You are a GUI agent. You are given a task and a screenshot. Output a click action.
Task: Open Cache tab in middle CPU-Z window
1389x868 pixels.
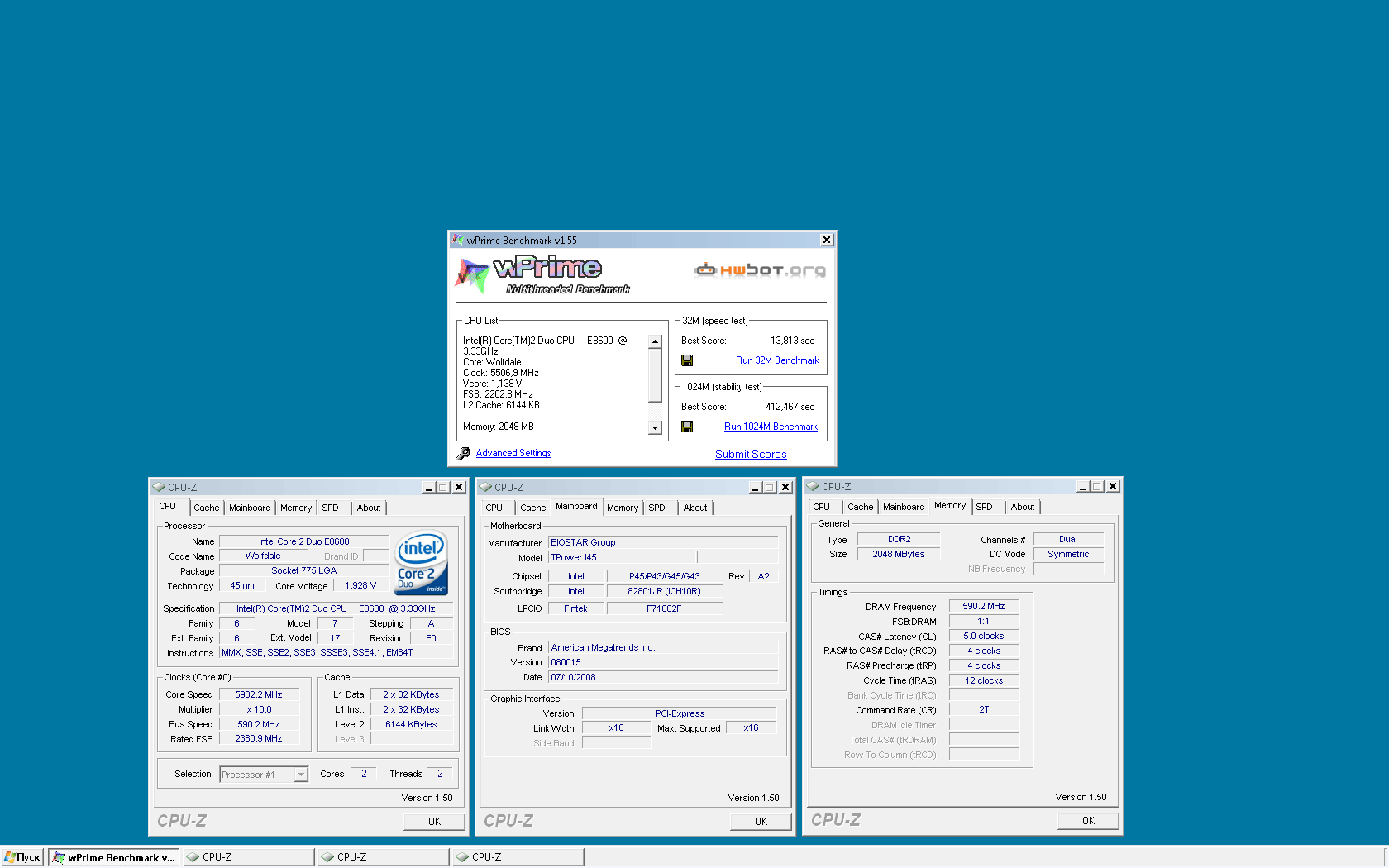[532, 508]
